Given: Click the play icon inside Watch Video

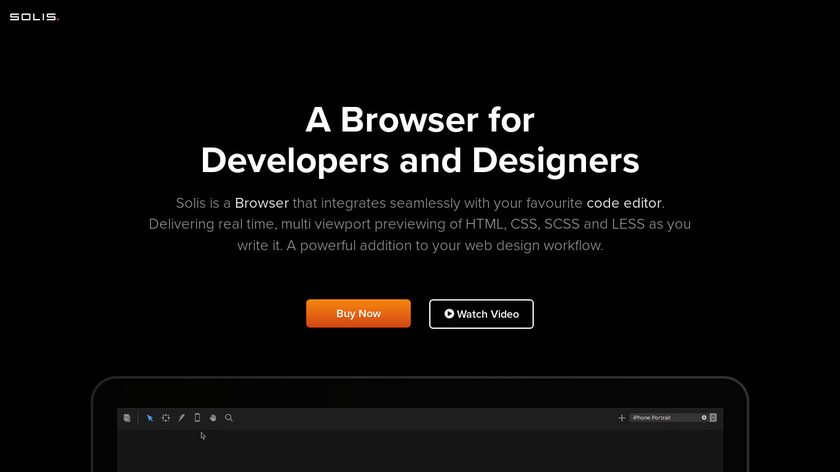Looking at the screenshot, I should point(449,314).
